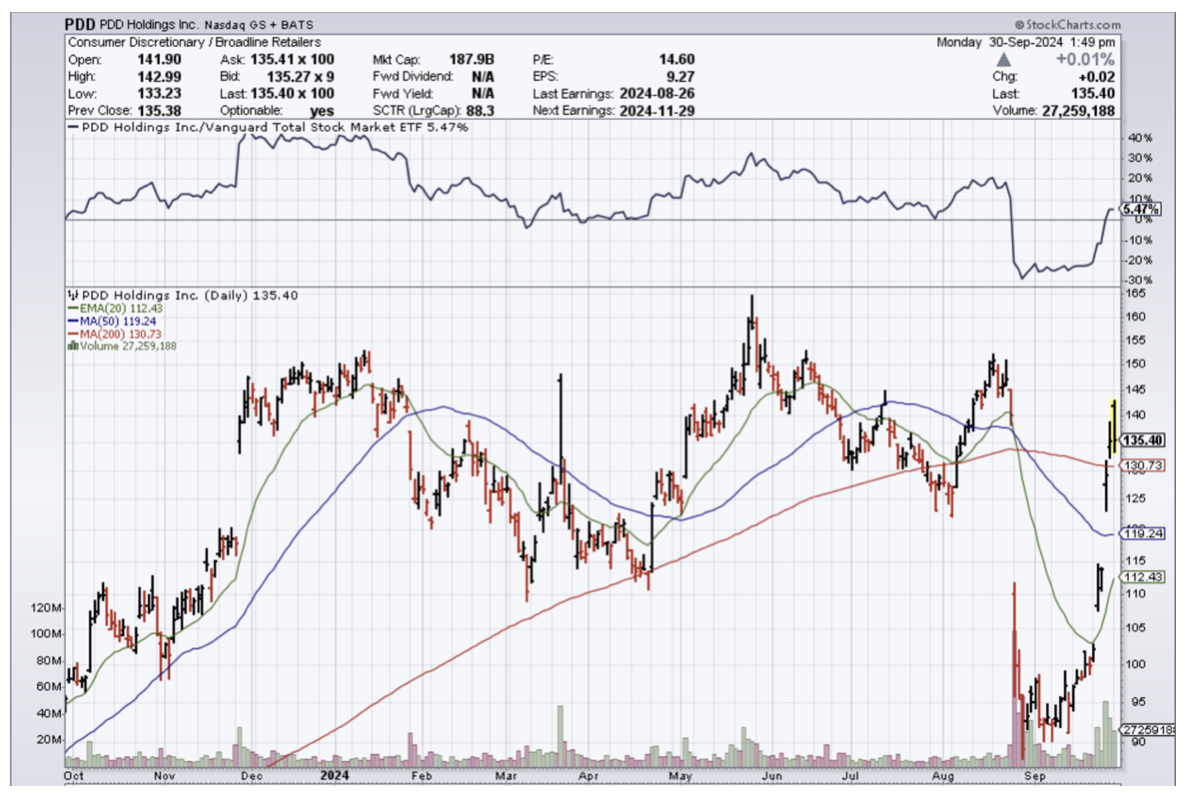Click the green EMA(20) line swatch
1188x798 pixels.
point(73,308)
